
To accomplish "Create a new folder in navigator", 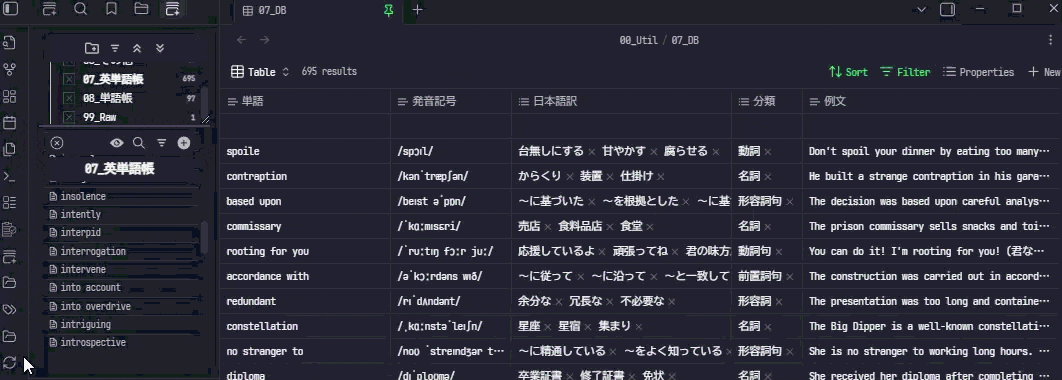I will pos(91,48).
